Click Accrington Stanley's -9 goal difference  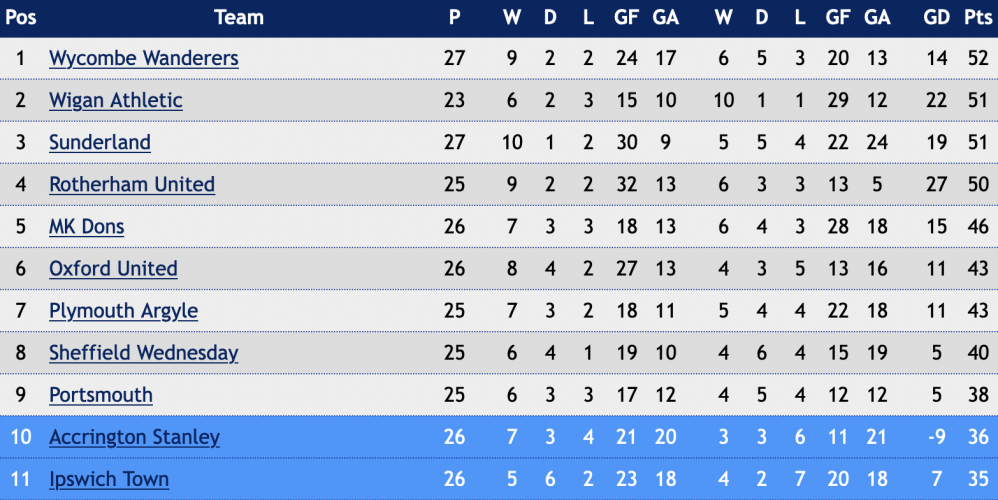click(x=936, y=437)
